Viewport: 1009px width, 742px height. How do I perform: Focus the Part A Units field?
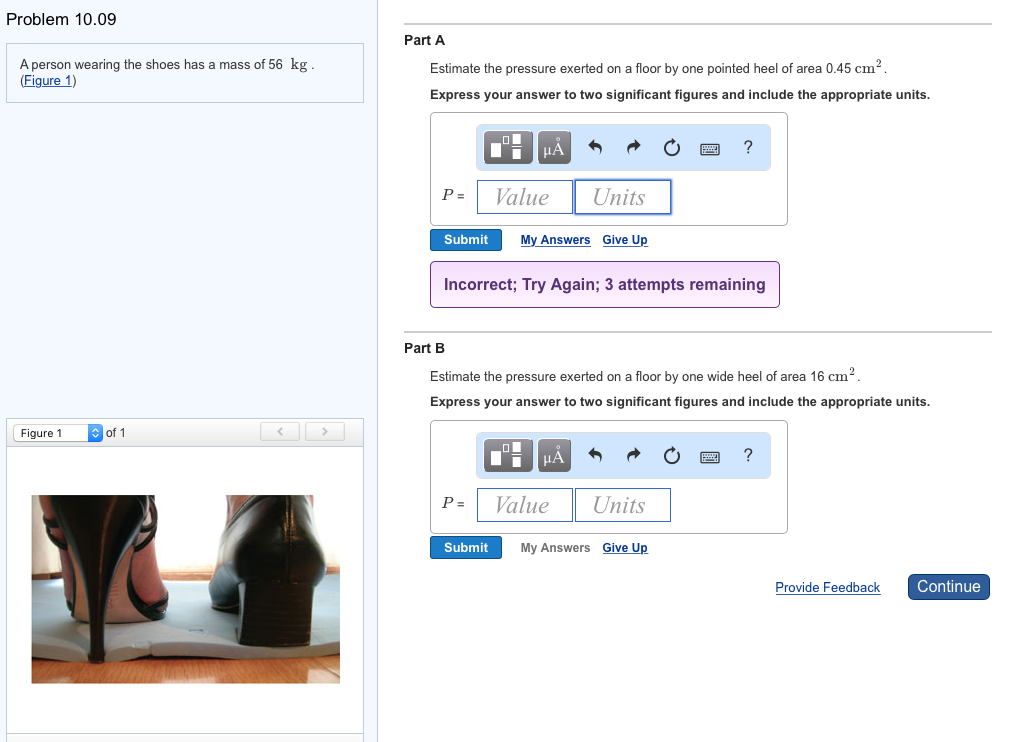point(622,197)
